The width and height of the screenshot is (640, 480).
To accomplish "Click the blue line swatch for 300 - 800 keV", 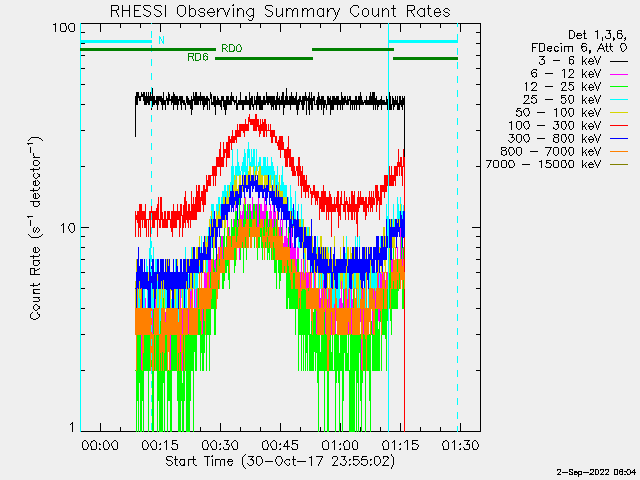I will (619, 139).
